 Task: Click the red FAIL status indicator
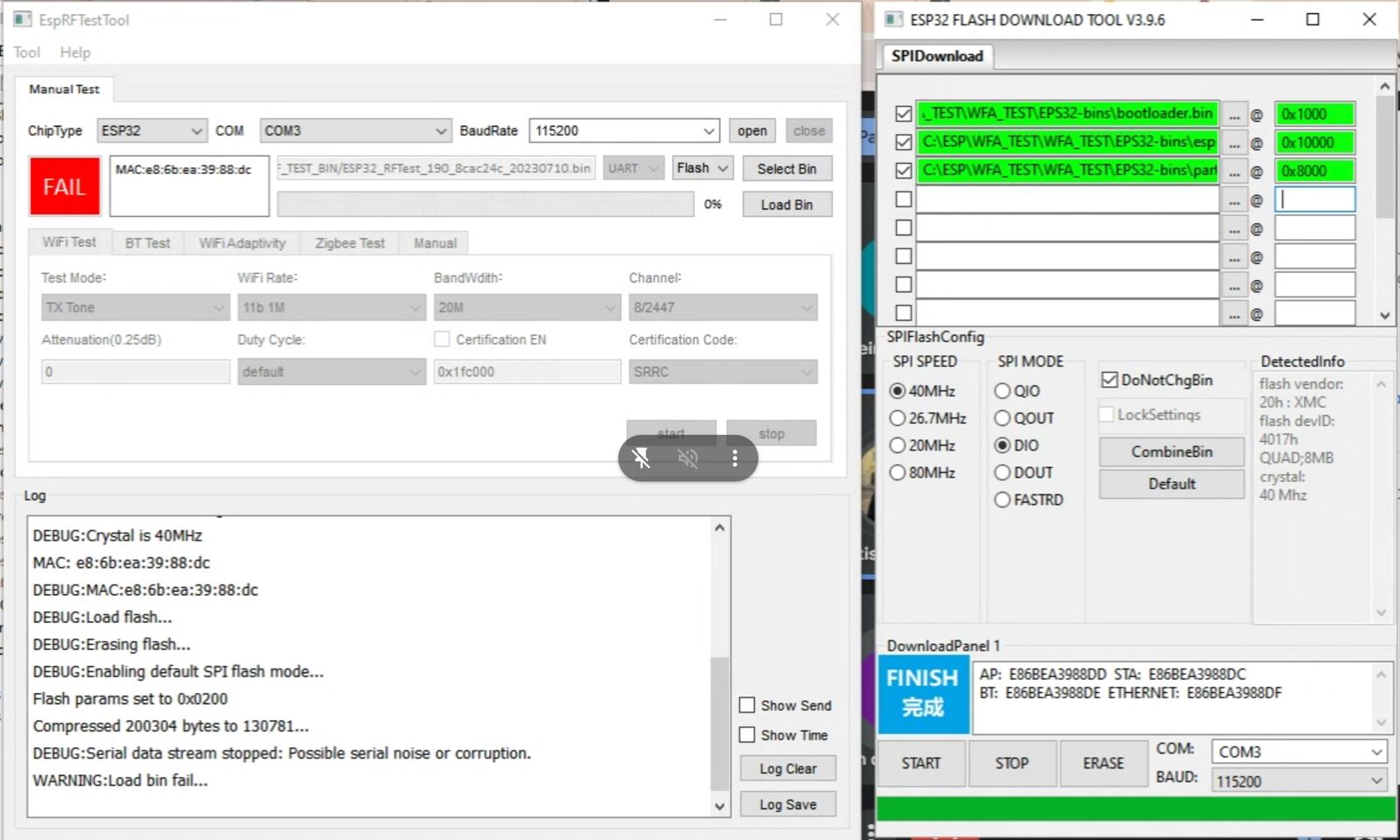coord(65,186)
